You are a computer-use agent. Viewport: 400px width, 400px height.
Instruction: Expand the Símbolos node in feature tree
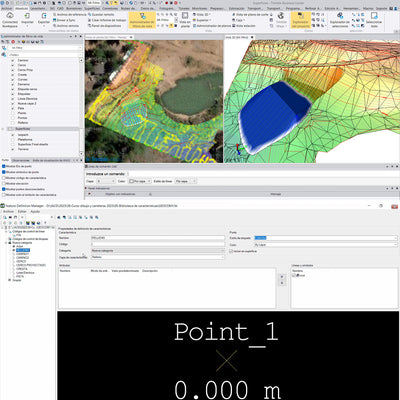pyautogui.click(x=10, y=280)
